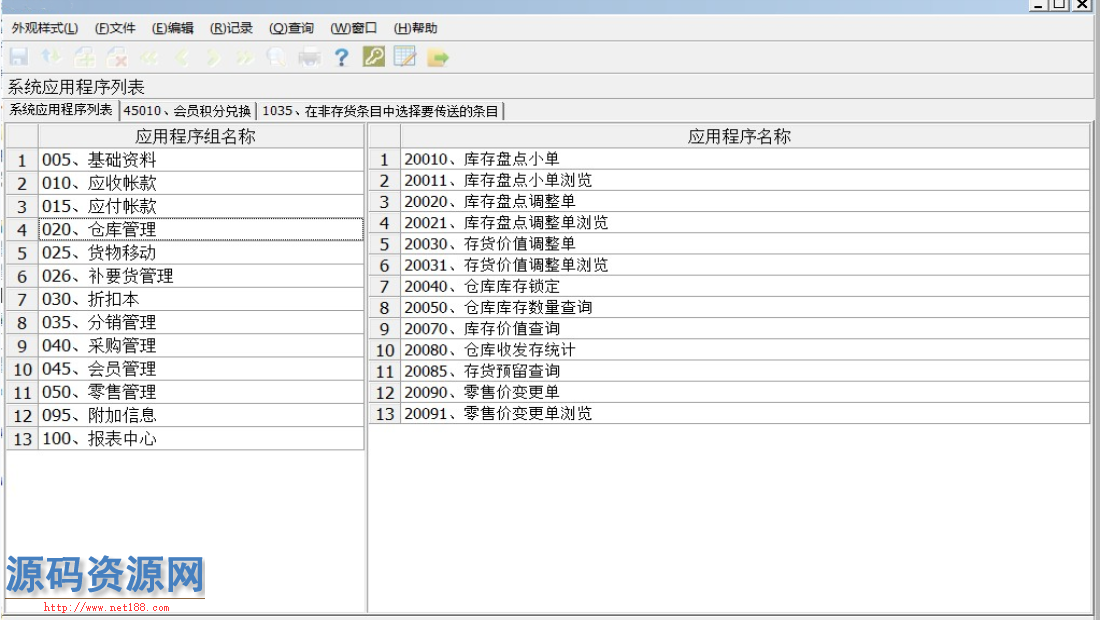Open the 外观样式 menu
1100x620 pixels.
click(45, 28)
